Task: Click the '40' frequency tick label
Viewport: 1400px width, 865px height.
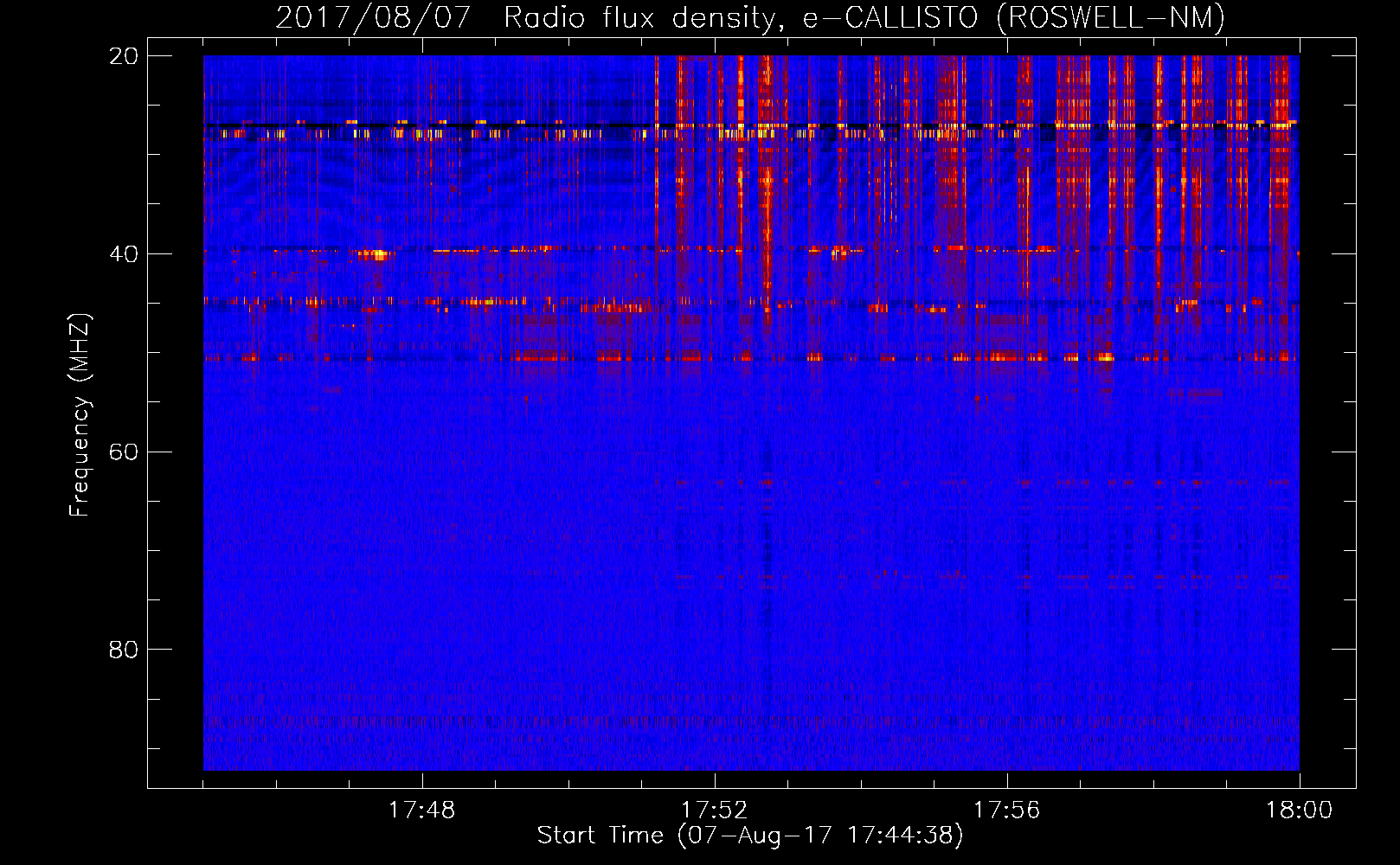Action: tap(124, 254)
